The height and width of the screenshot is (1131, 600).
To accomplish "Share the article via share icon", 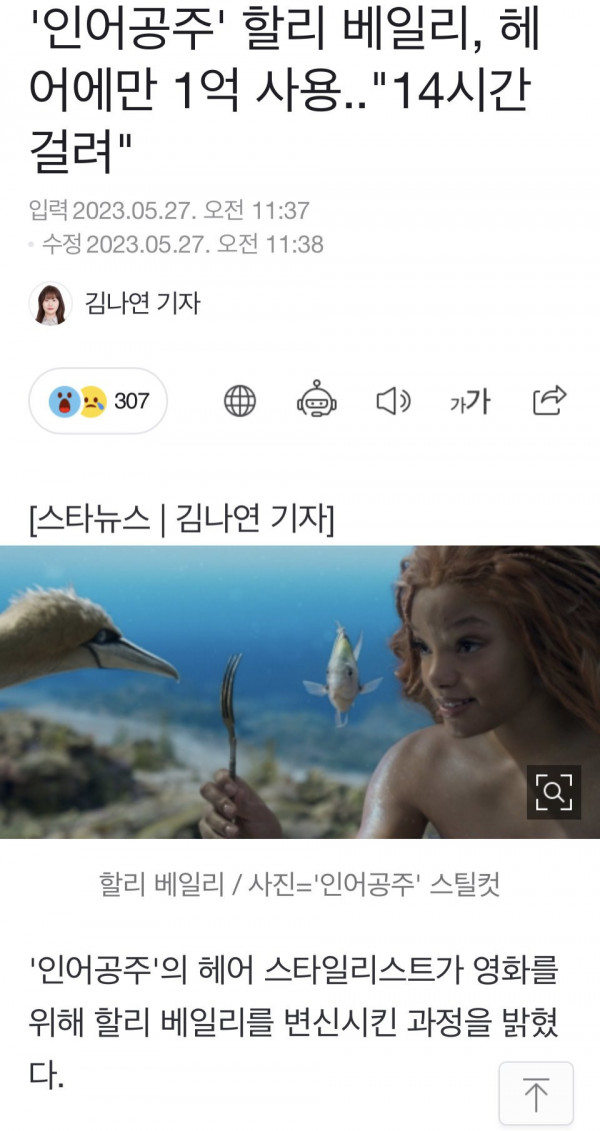I will (x=550, y=401).
